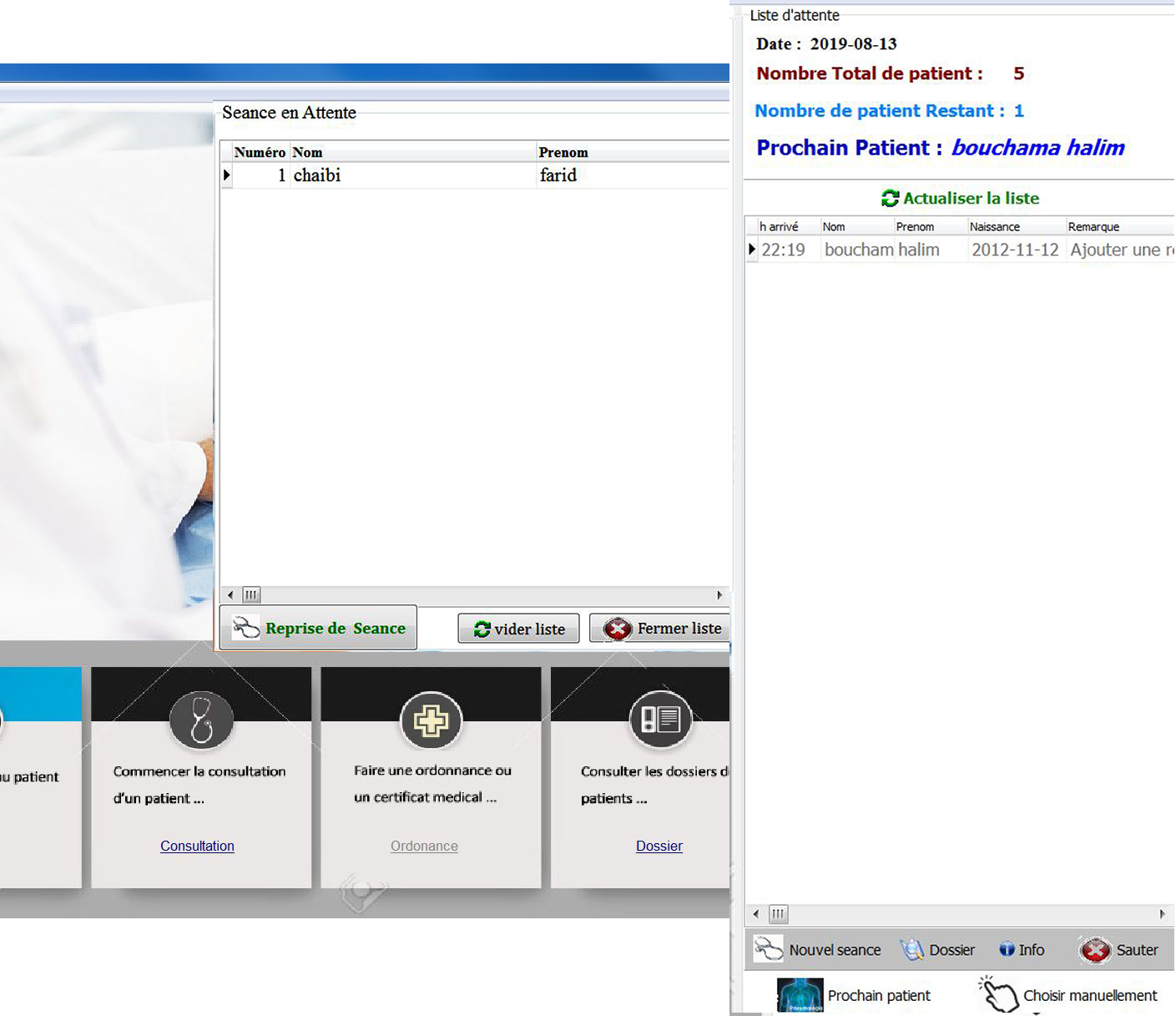Click the Prochain Patient name bouchama halim
Viewport: 1176px width, 1016px height.
click(x=1038, y=148)
